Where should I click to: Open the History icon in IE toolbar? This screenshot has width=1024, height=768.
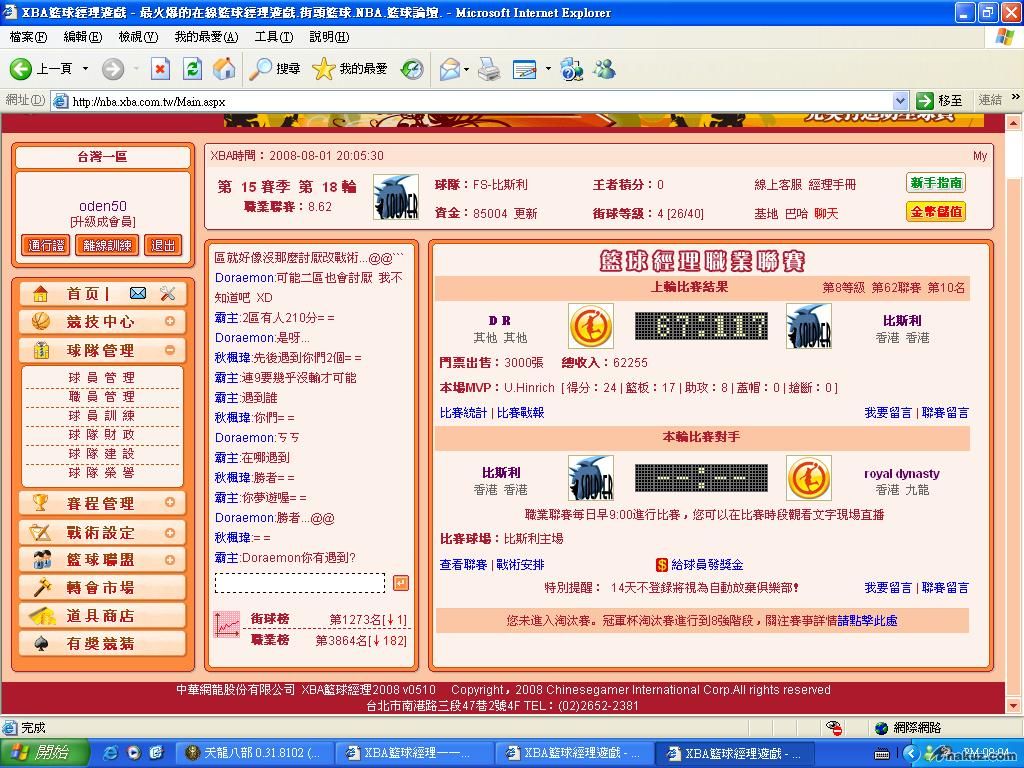pos(412,69)
